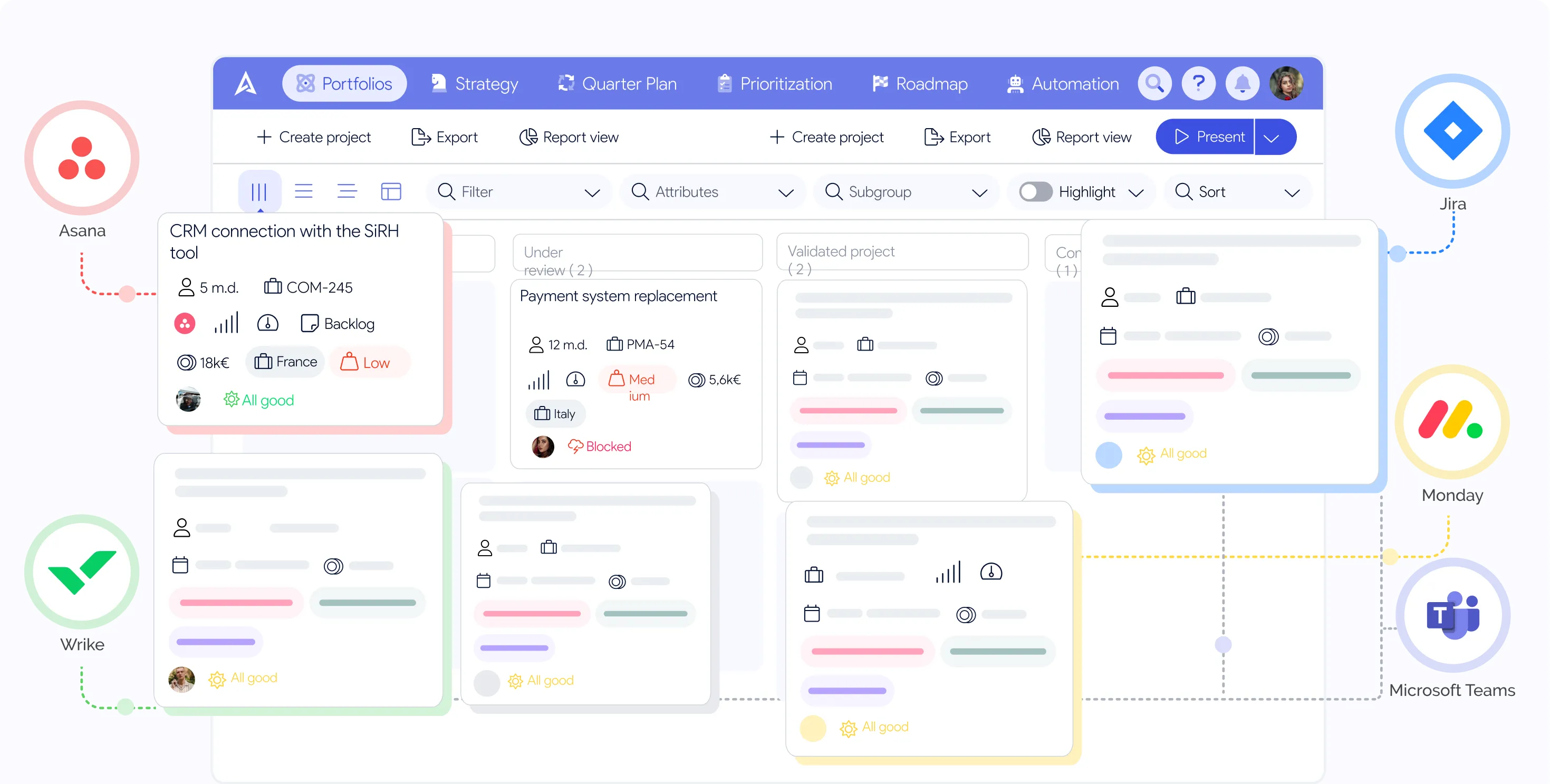The image size is (1550, 784).
Task: Click the Jira integration logo
Action: click(1452, 131)
